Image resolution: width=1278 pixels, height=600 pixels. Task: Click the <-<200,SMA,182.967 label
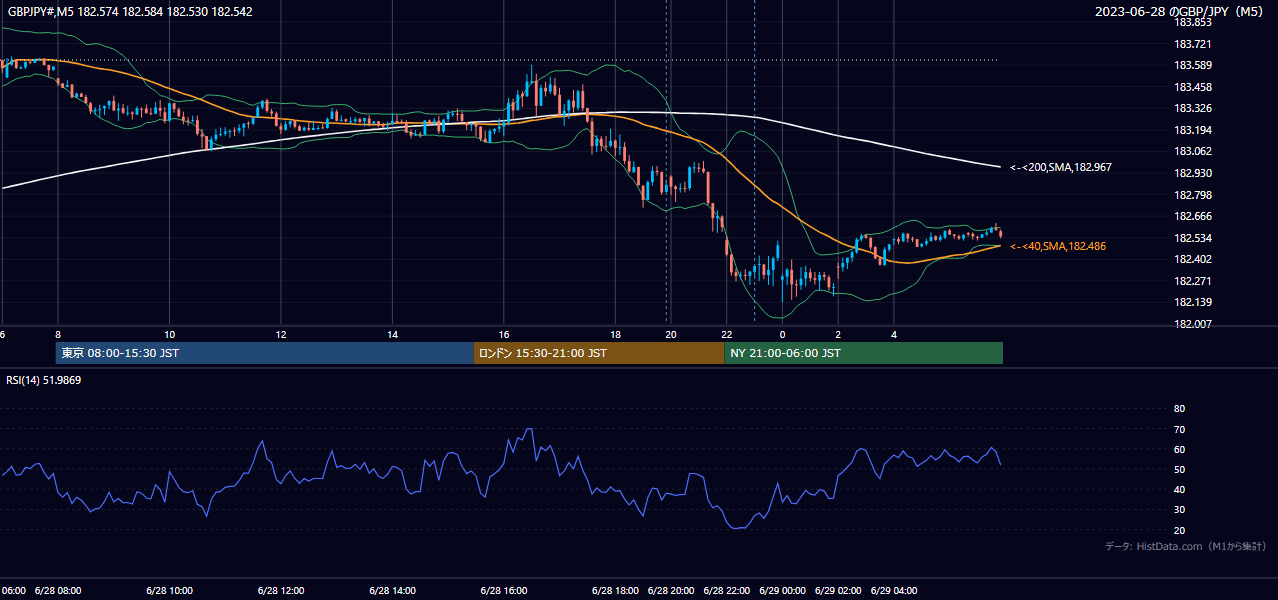[x=1061, y=168]
